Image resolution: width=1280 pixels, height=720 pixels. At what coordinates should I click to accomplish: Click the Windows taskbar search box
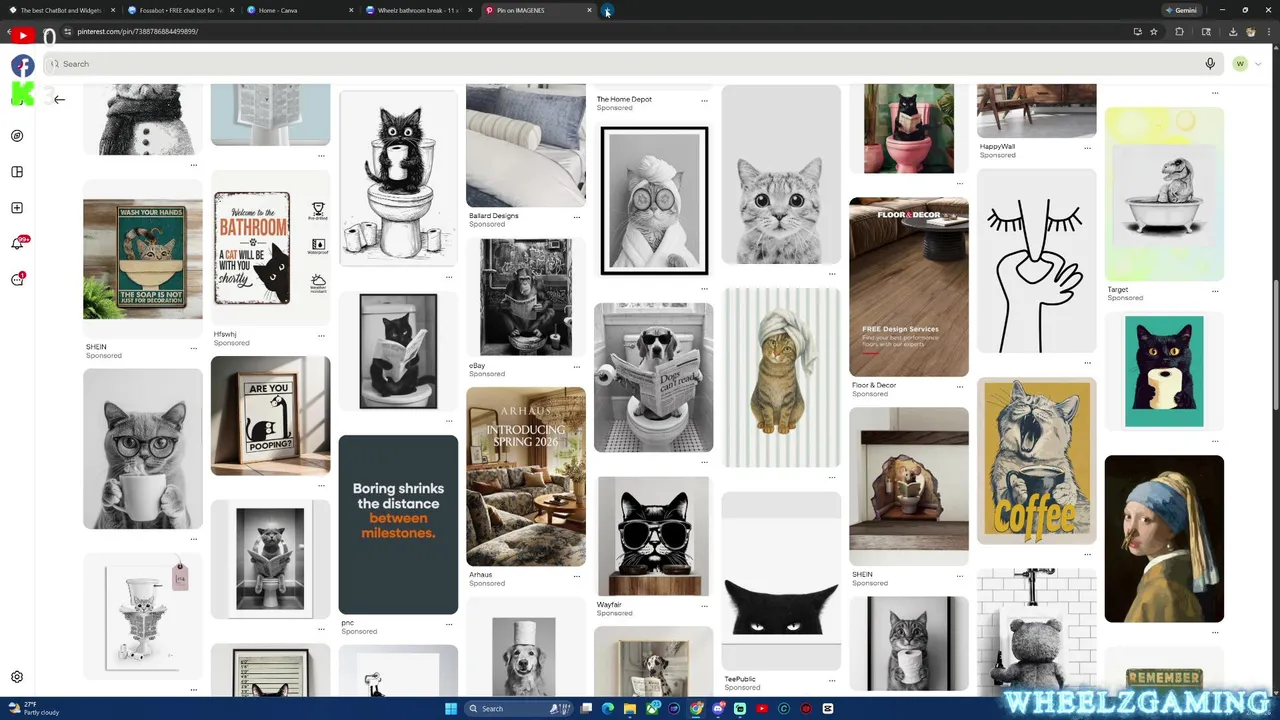521,709
